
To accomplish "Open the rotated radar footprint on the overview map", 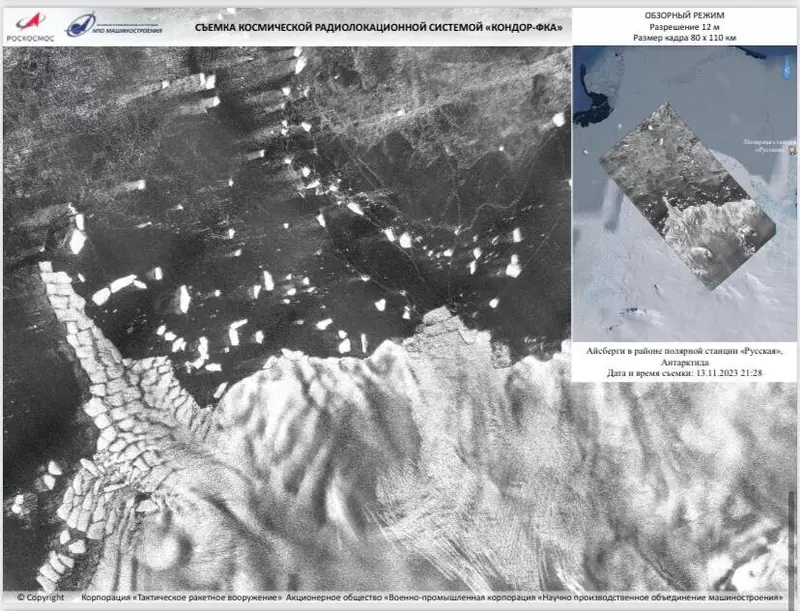I will click(x=688, y=195).
